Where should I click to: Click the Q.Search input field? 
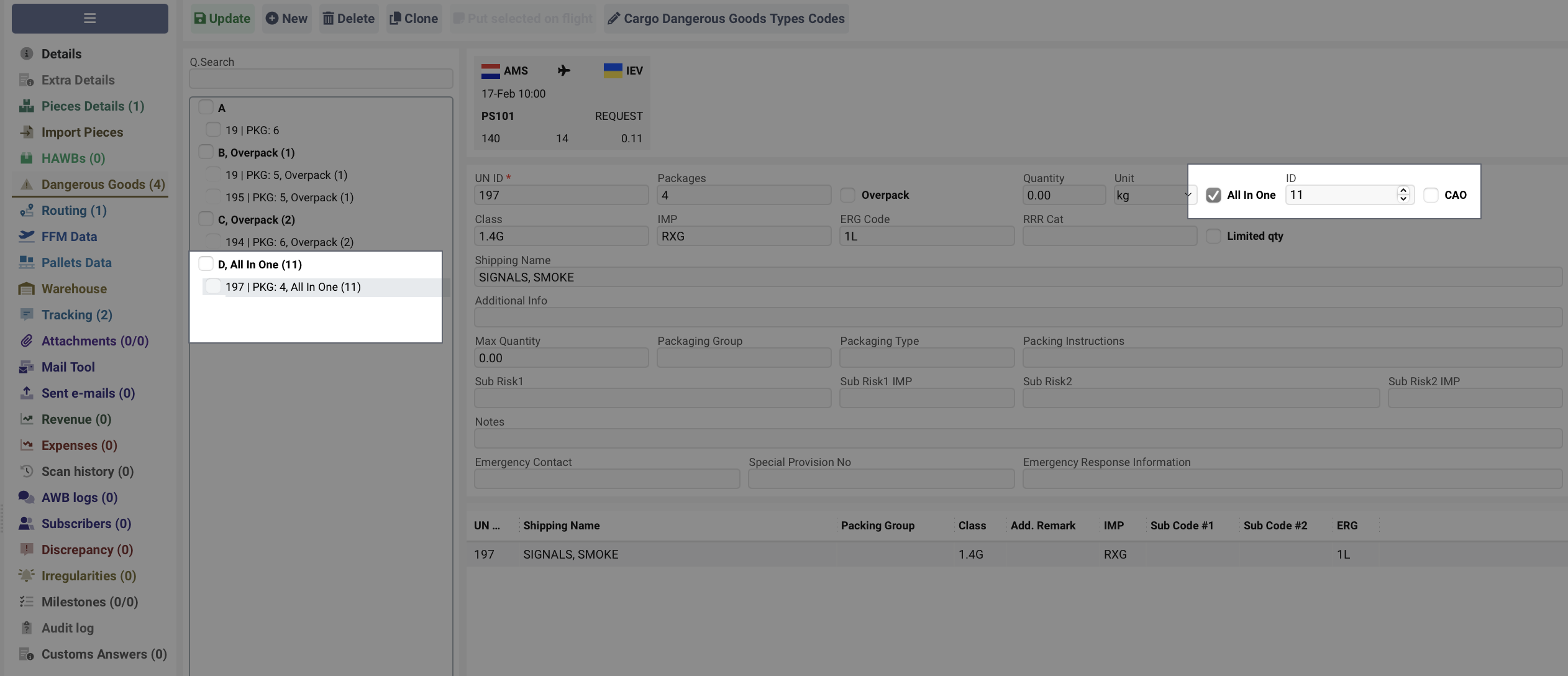coord(321,79)
